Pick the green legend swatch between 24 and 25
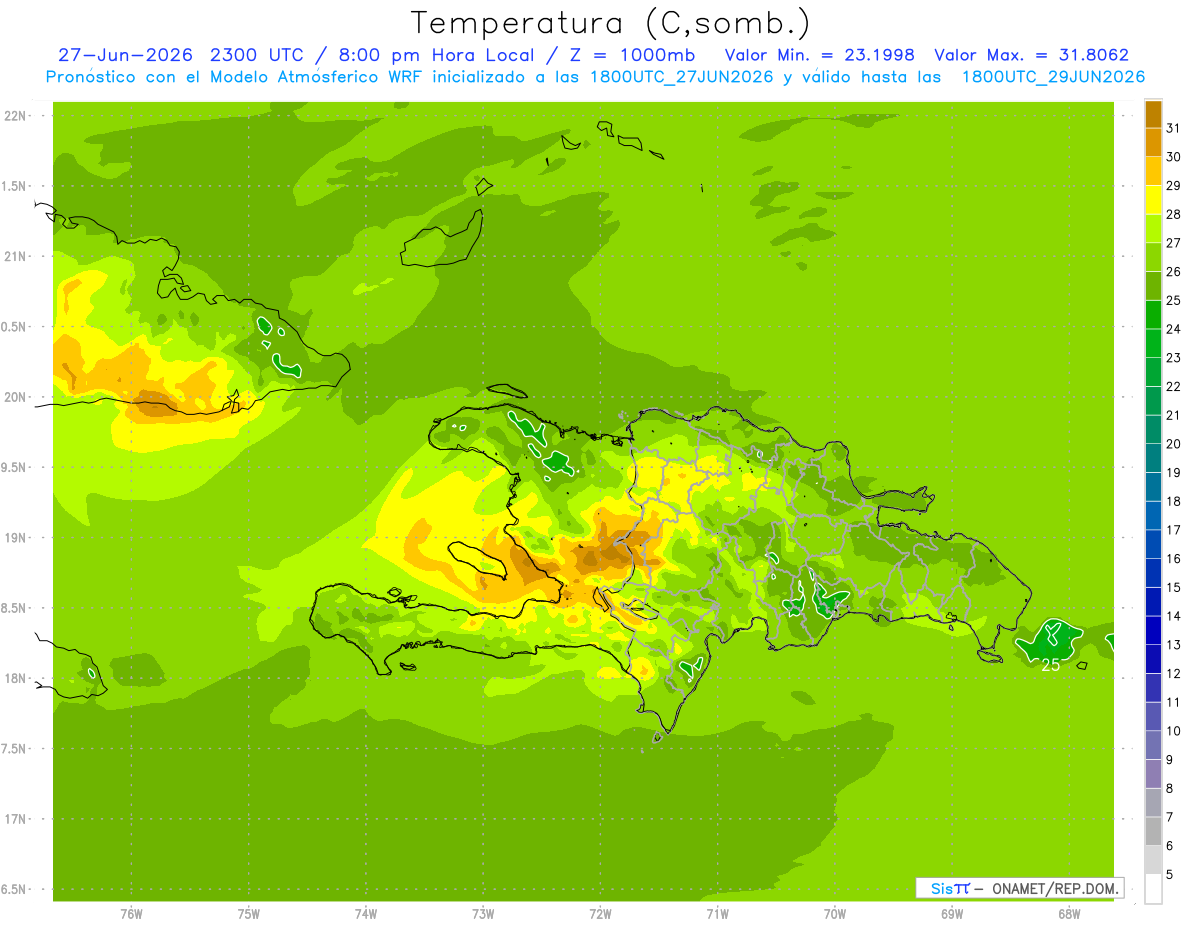The height and width of the screenshot is (927, 1200). click(1153, 315)
